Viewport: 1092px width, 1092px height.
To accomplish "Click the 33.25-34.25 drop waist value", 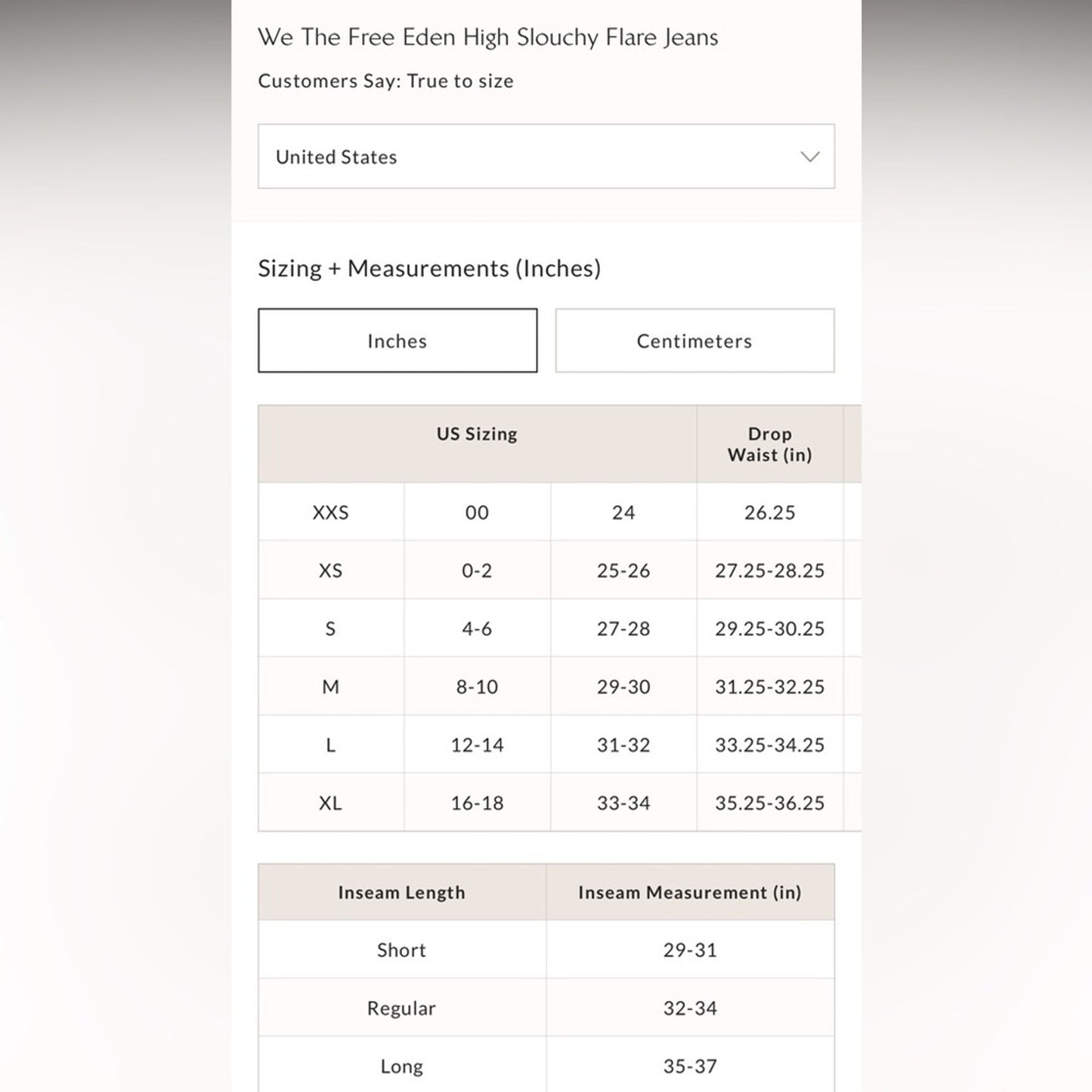I will [769, 745].
